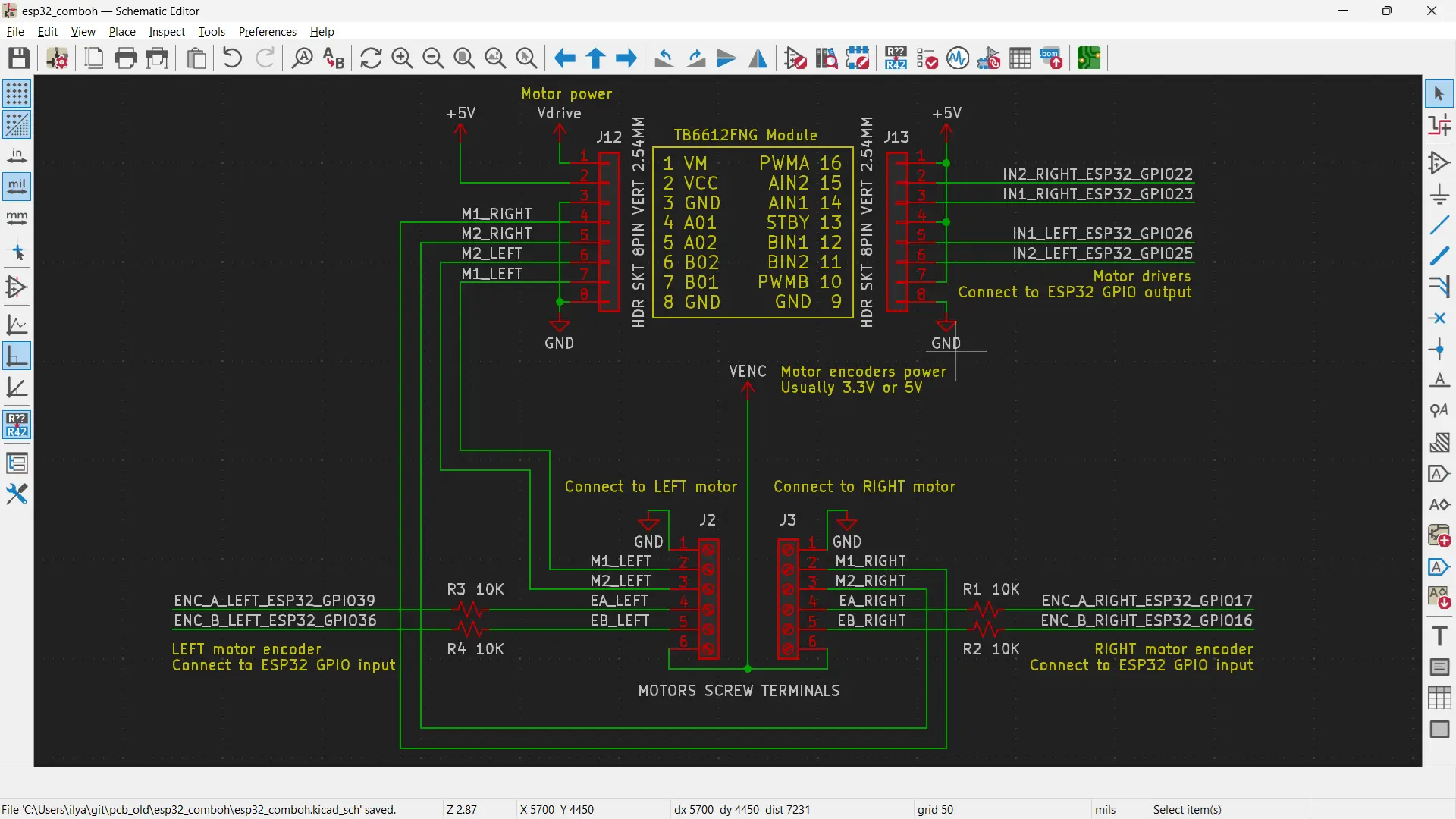Switch units to millimeters
Image resolution: width=1456 pixels, height=819 pixels.
click(x=17, y=218)
